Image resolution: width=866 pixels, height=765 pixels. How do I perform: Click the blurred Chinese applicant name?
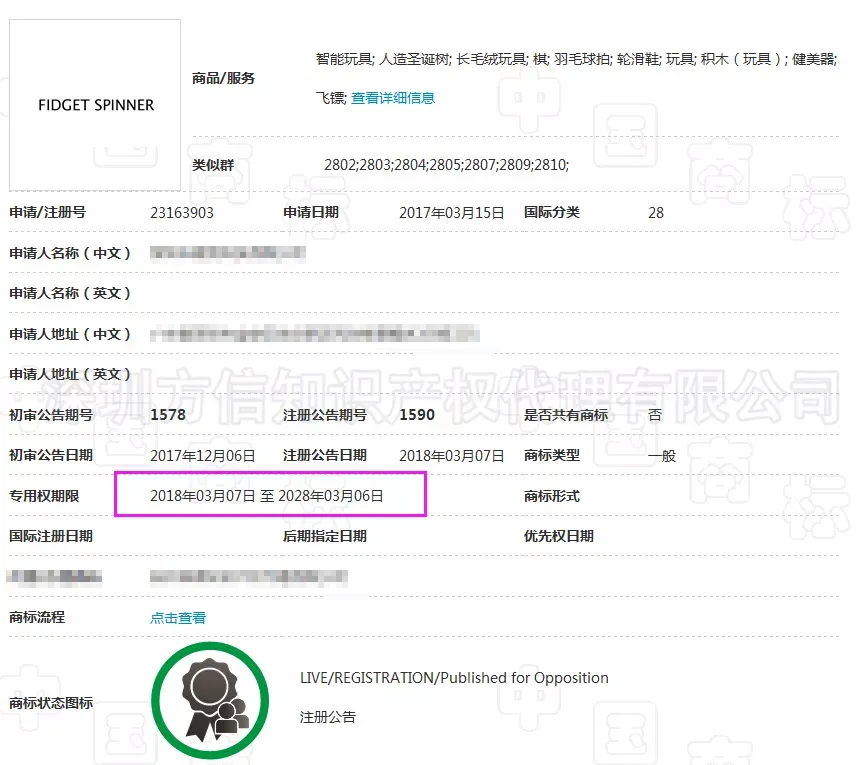(x=228, y=254)
